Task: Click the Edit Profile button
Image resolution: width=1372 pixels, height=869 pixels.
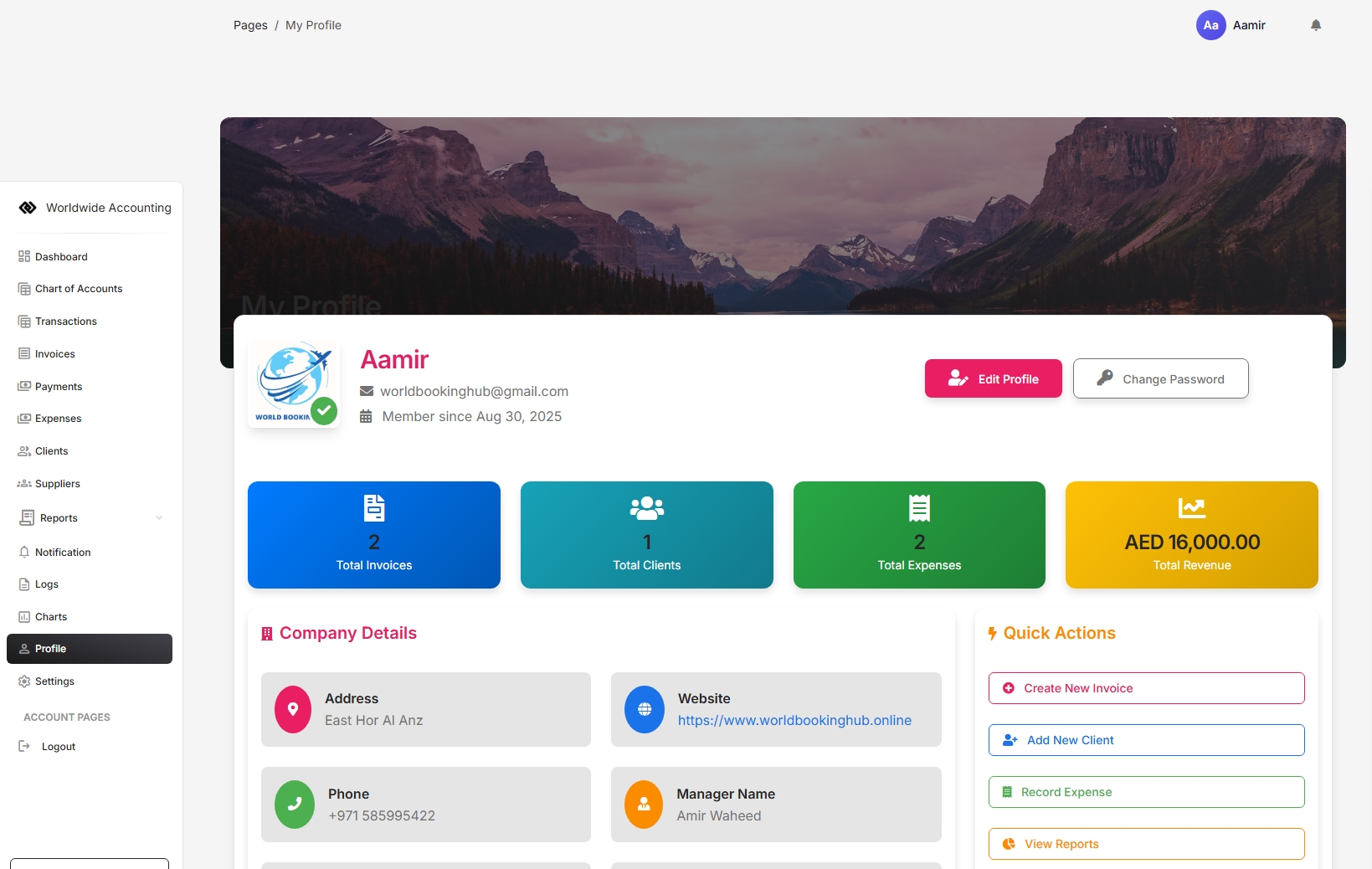Action: [x=993, y=378]
